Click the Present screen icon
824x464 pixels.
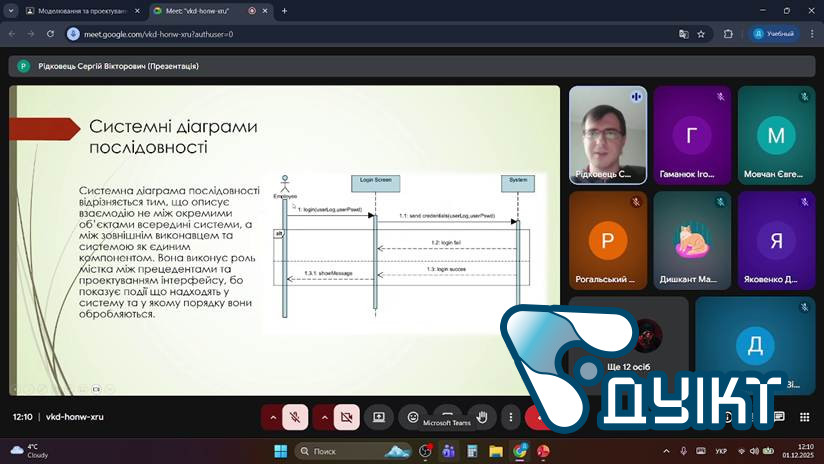[379, 417]
